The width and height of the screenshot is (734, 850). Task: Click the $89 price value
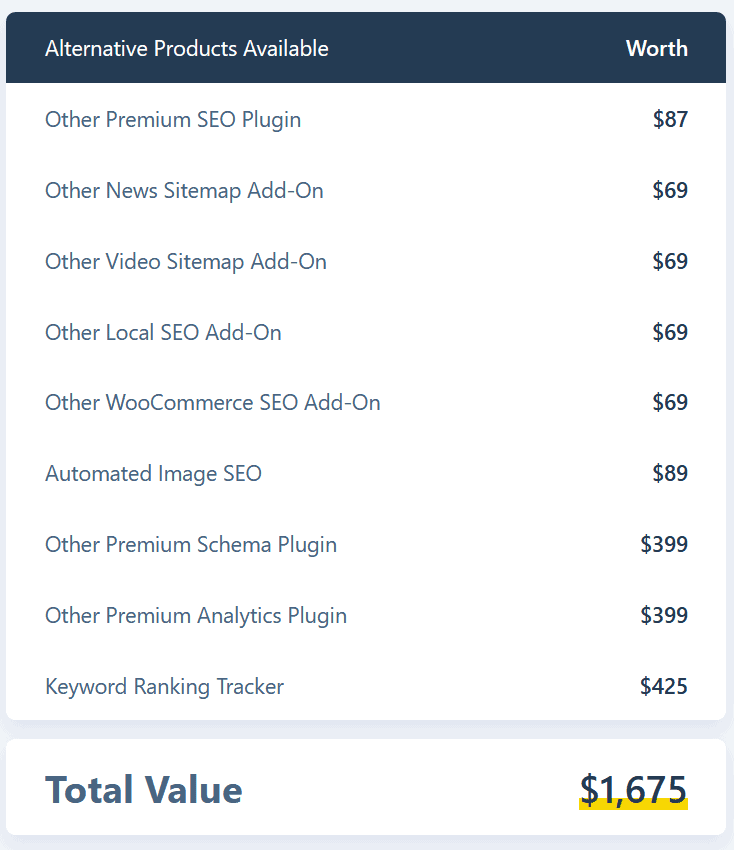670,473
